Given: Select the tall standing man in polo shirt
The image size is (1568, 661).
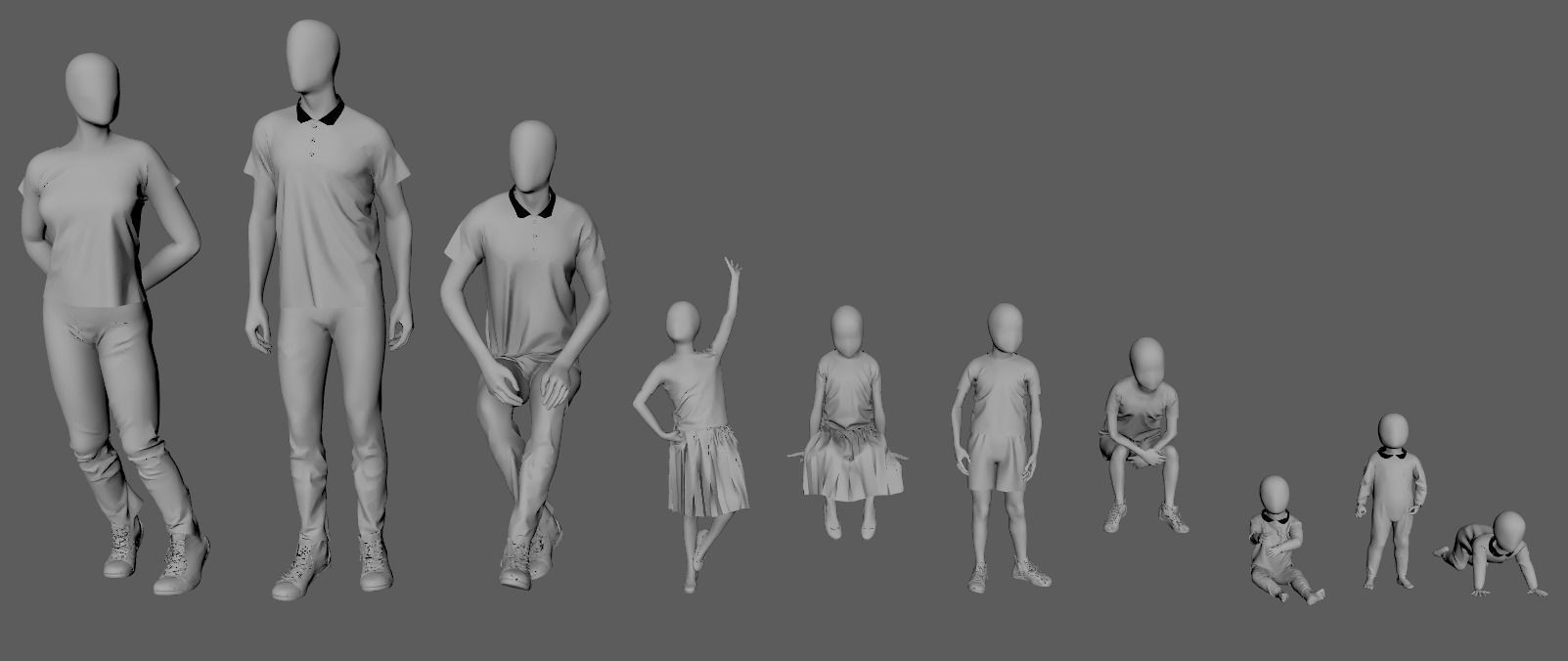Looking at the screenshot, I should [328, 308].
